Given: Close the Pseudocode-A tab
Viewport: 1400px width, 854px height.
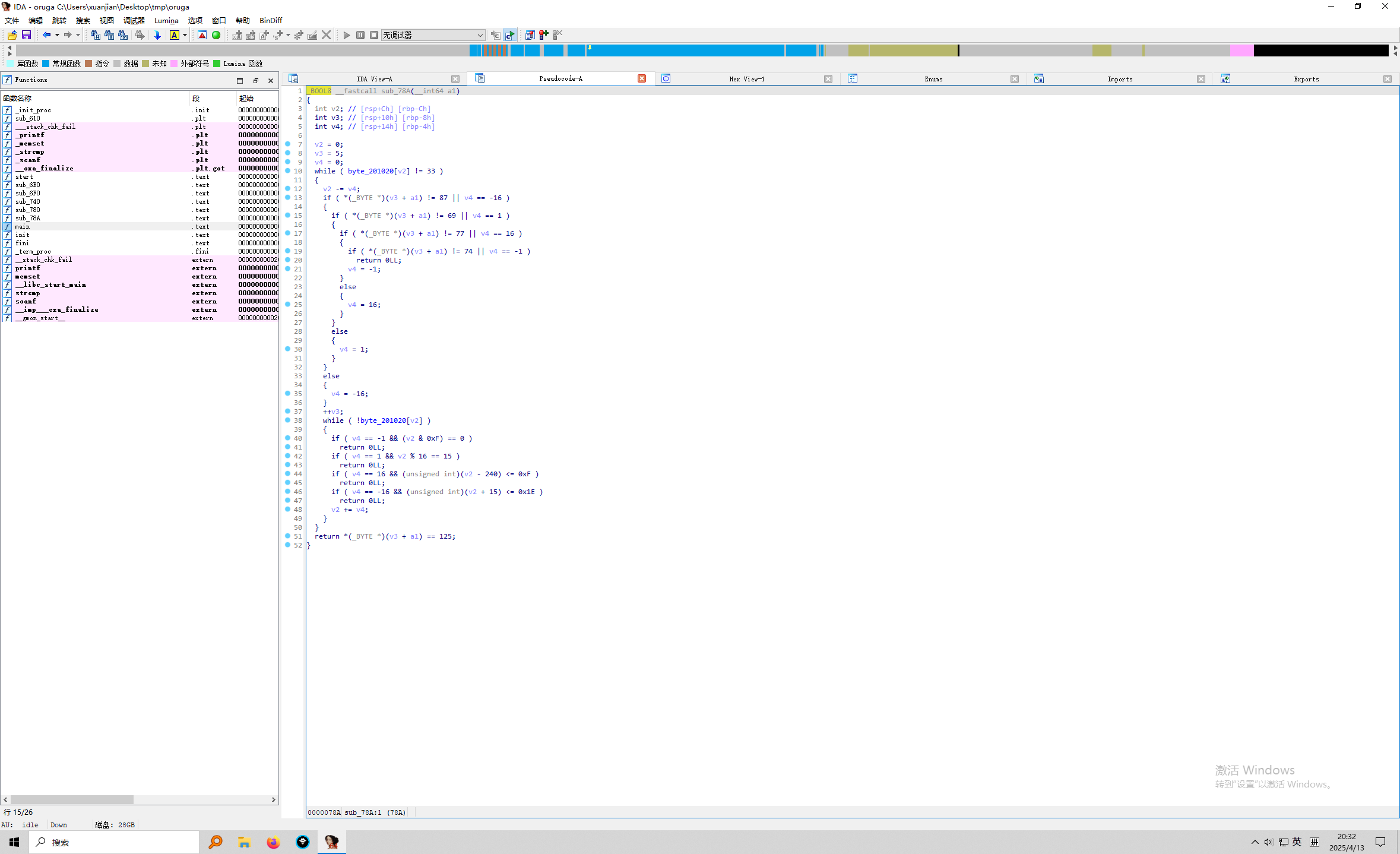Looking at the screenshot, I should 641,78.
